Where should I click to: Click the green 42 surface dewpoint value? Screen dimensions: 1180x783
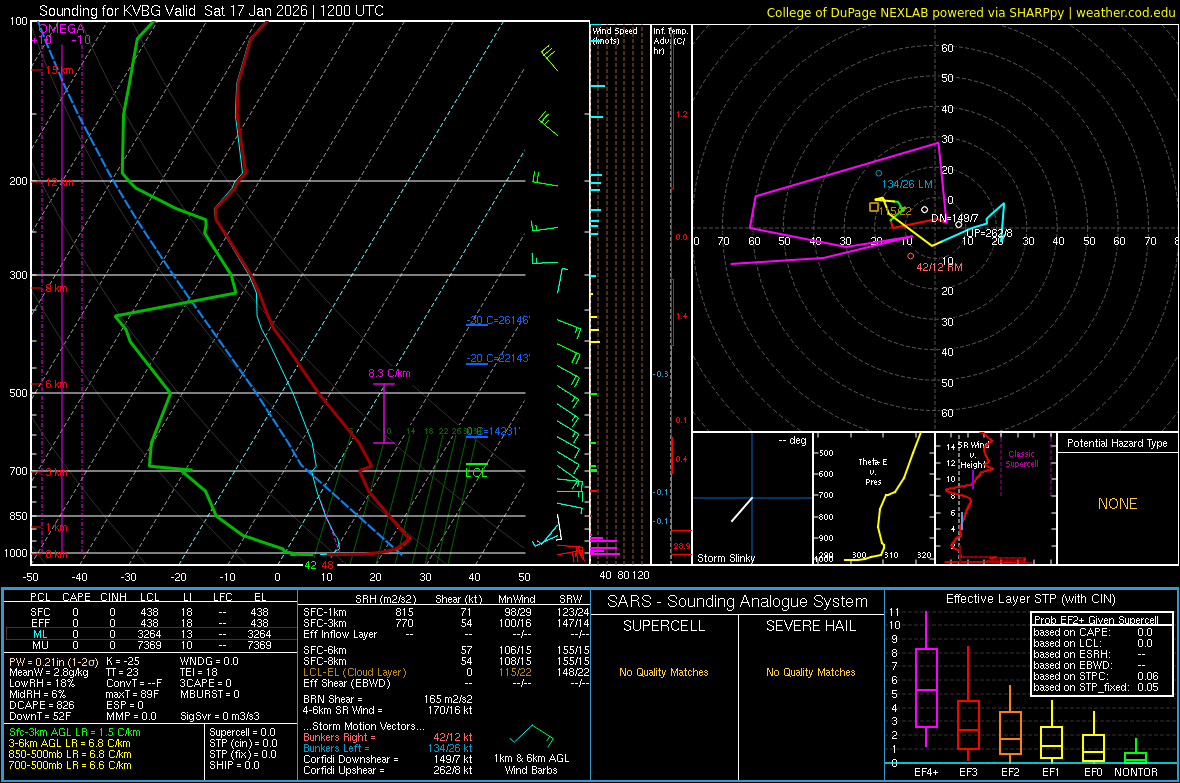coord(310,565)
